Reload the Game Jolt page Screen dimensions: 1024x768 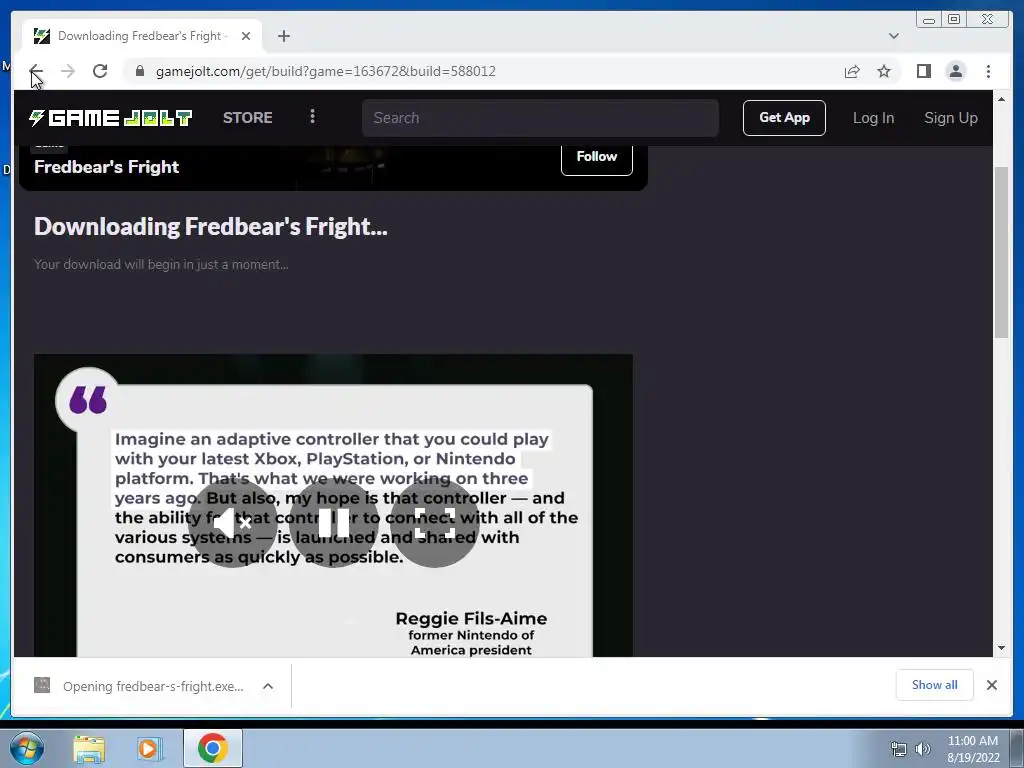click(x=100, y=71)
